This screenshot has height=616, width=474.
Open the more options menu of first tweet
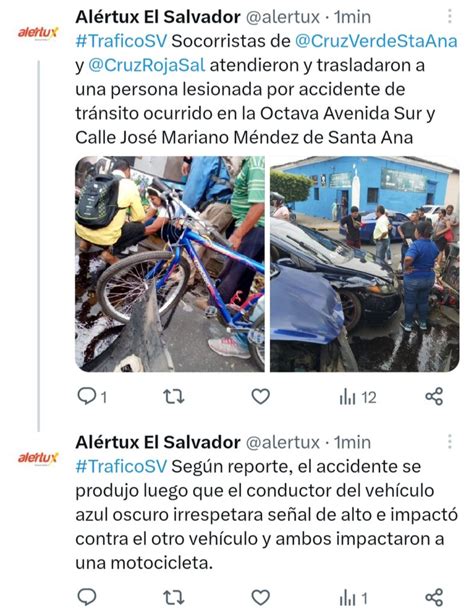[450, 16]
